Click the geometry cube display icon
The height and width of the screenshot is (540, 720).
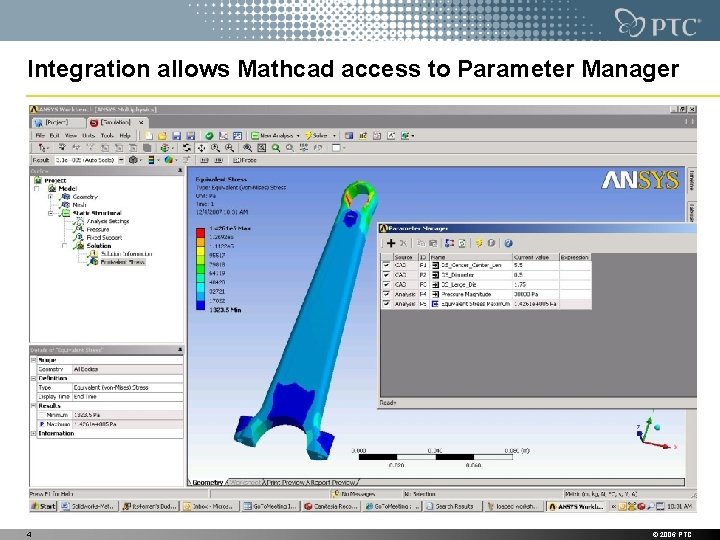coord(133,160)
